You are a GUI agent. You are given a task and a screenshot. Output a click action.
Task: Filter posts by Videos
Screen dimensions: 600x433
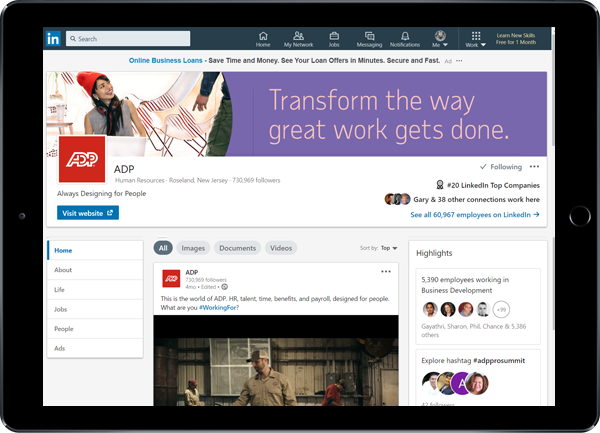(x=281, y=248)
